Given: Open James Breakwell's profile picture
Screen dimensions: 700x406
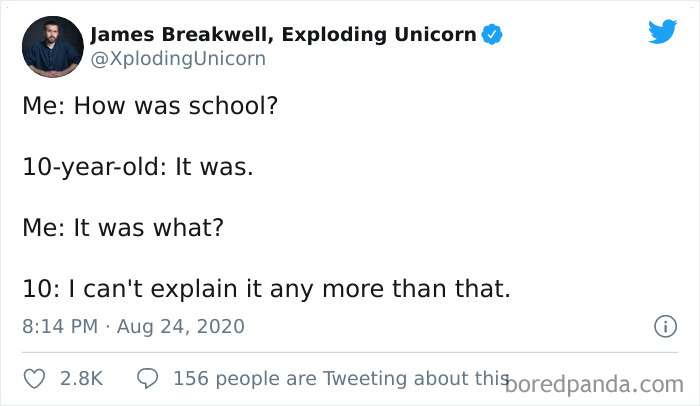Looking at the screenshot, I should [52, 46].
